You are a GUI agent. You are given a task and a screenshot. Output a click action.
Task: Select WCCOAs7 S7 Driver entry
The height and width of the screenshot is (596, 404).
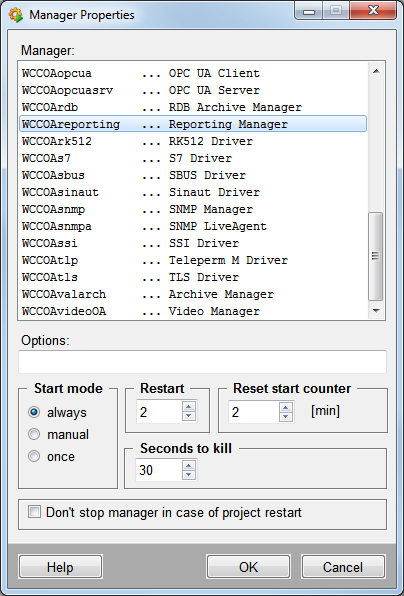(193, 158)
